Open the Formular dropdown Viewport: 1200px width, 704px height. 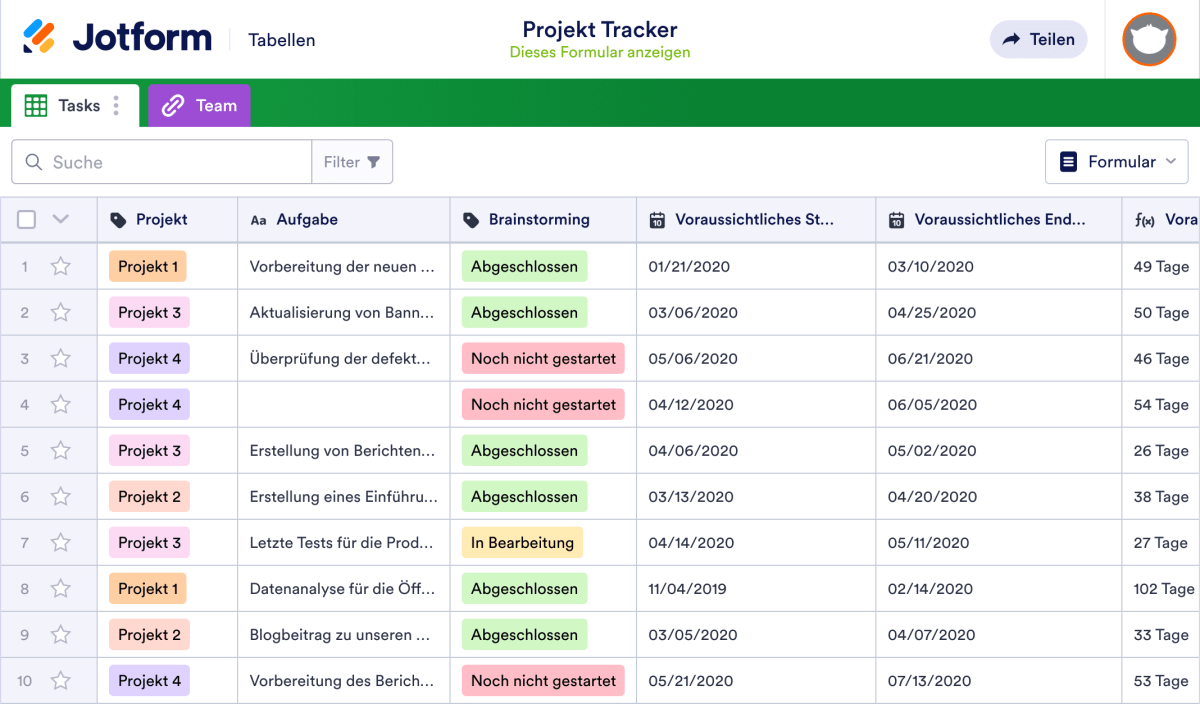tap(1116, 161)
